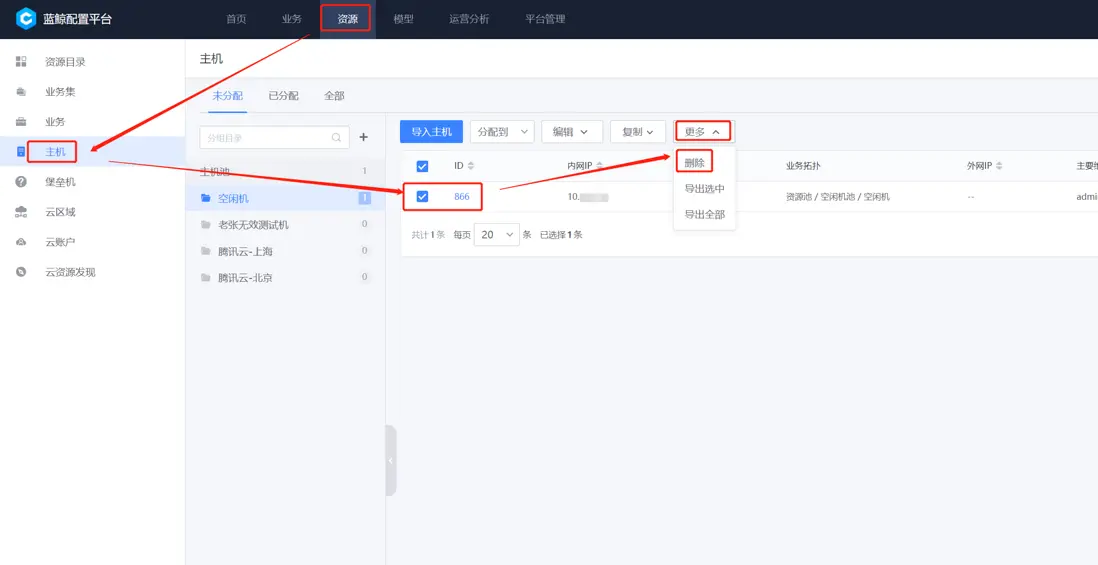Click the 堡垒机 sidebar icon
Viewport: 1098px width, 565px height.
pos(21,182)
